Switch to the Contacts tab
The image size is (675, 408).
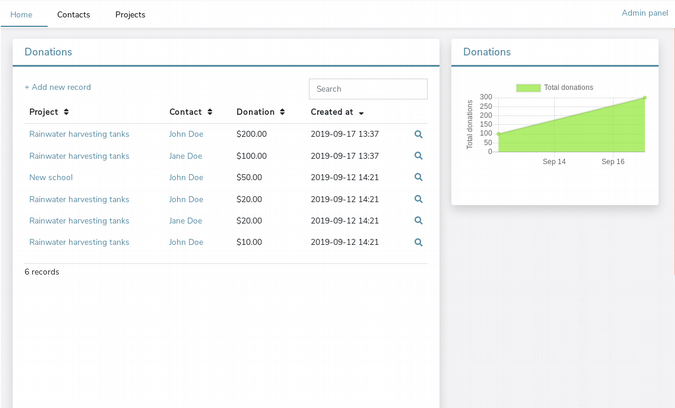tap(73, 15)
